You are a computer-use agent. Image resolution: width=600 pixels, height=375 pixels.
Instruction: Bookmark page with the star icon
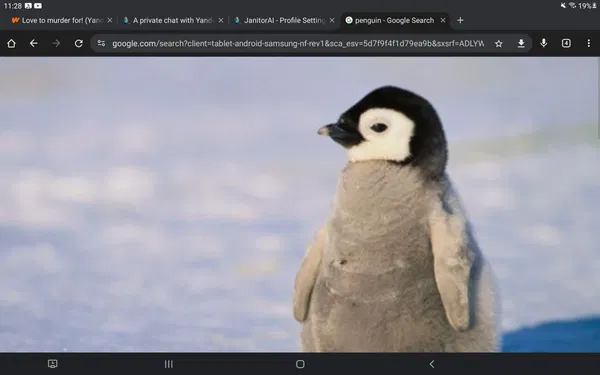[498, 44]
